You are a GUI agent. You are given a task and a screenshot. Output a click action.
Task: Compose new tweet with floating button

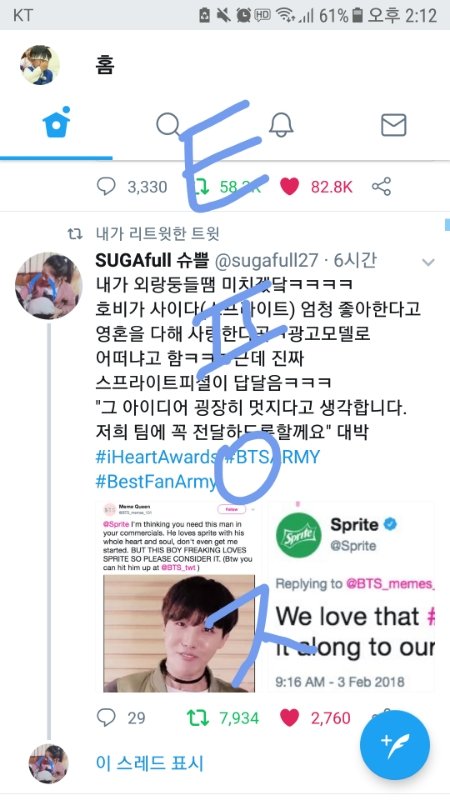pyautogui.click(x=394, y=745)
